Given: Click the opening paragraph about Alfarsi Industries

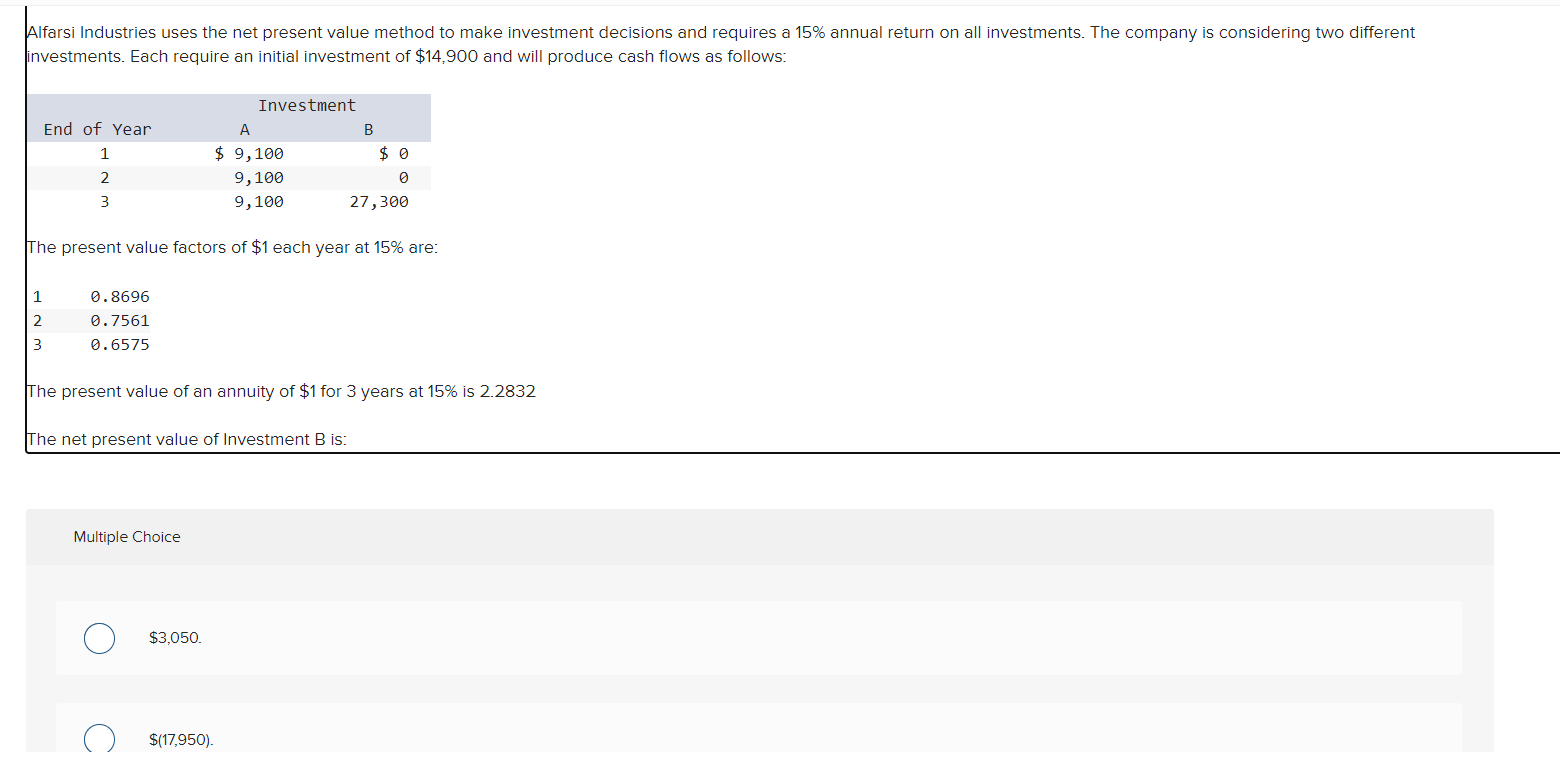Looking at the screenshot, I should coord(720,43).
